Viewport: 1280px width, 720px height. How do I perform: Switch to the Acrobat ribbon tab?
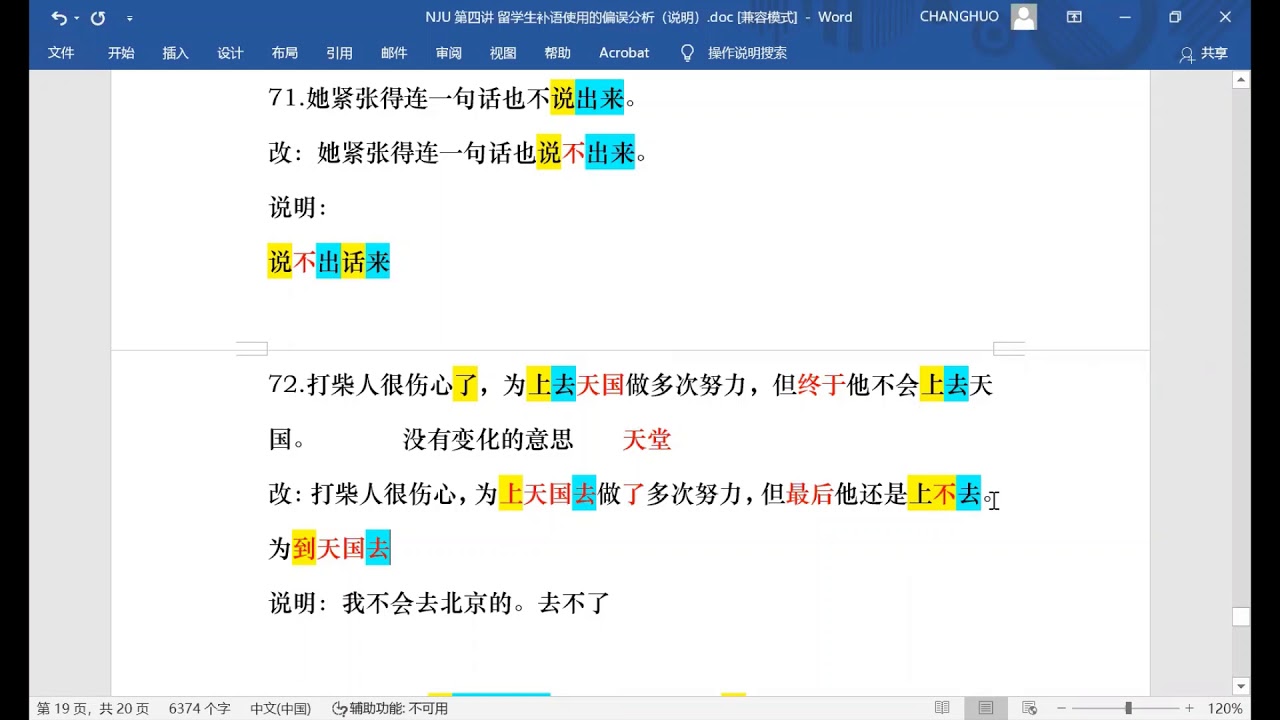click(624, 53)
